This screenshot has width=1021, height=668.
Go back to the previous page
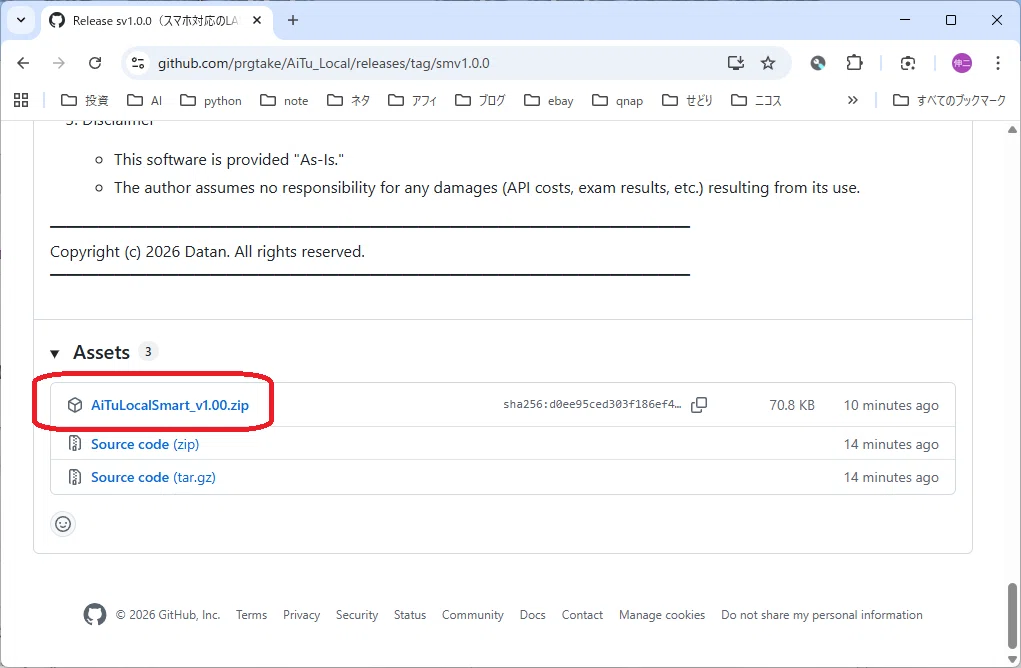(x=23, y=63)
